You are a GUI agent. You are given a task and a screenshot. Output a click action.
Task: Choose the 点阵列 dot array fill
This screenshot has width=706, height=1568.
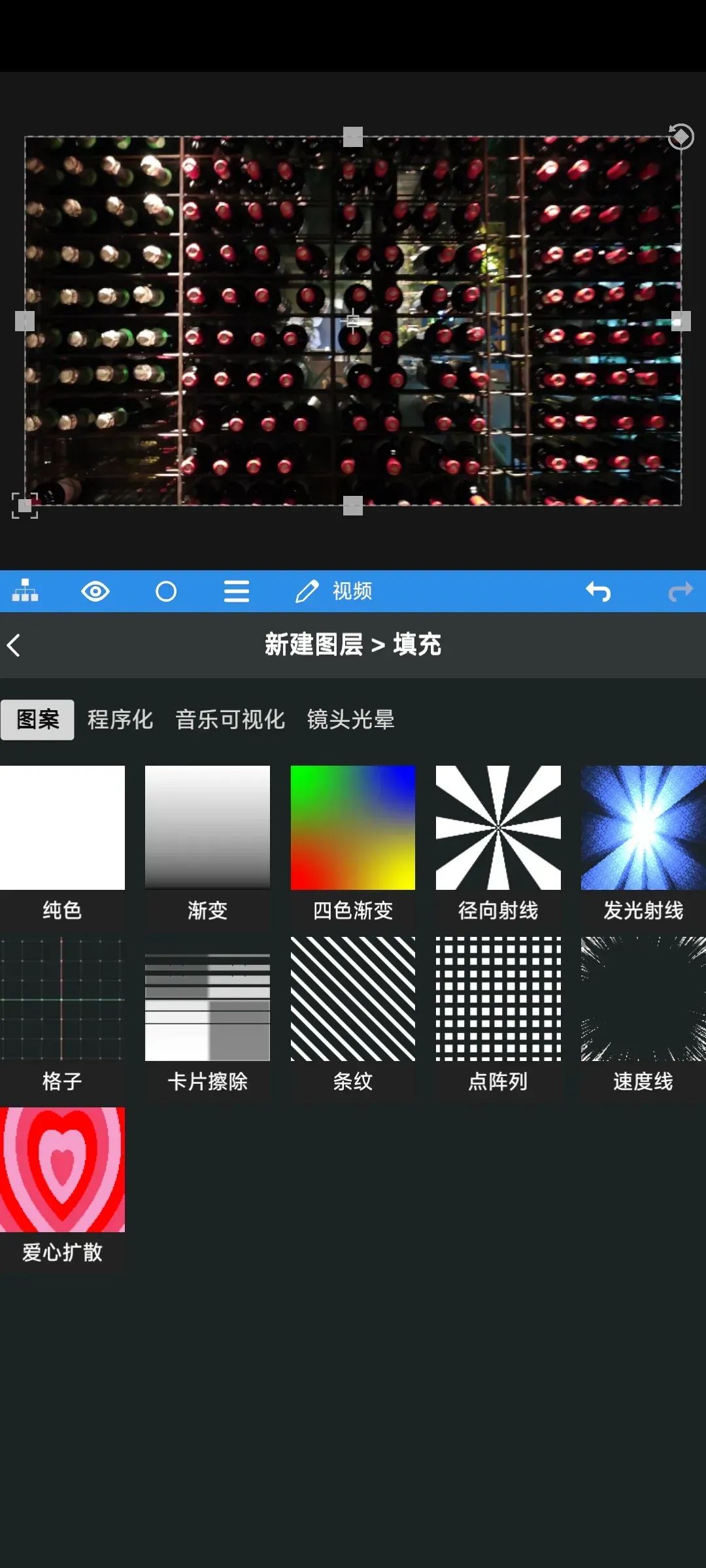[498, 1018]
